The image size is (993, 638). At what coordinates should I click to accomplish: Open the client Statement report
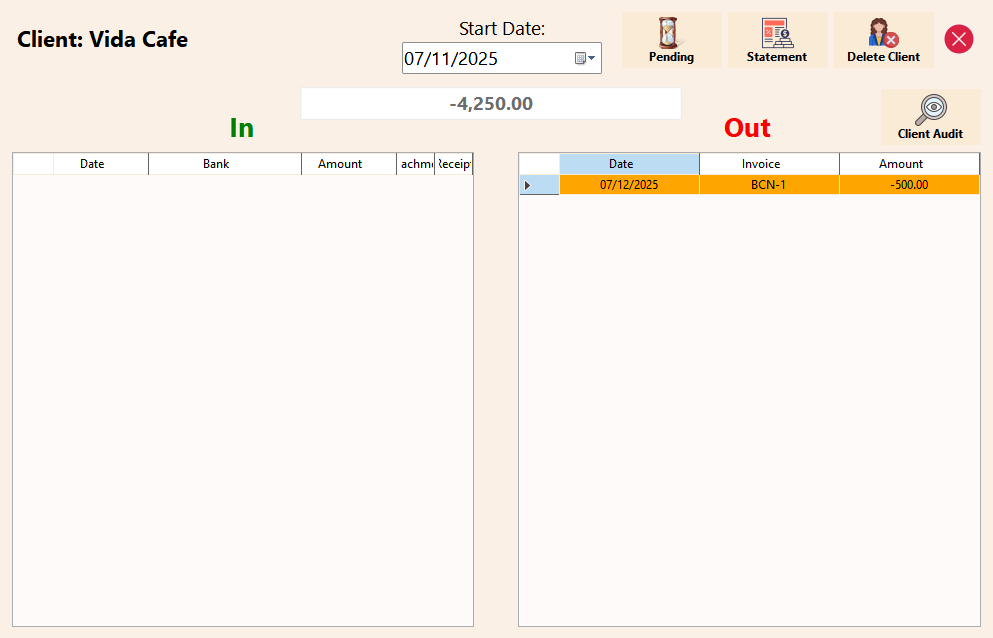777,40
